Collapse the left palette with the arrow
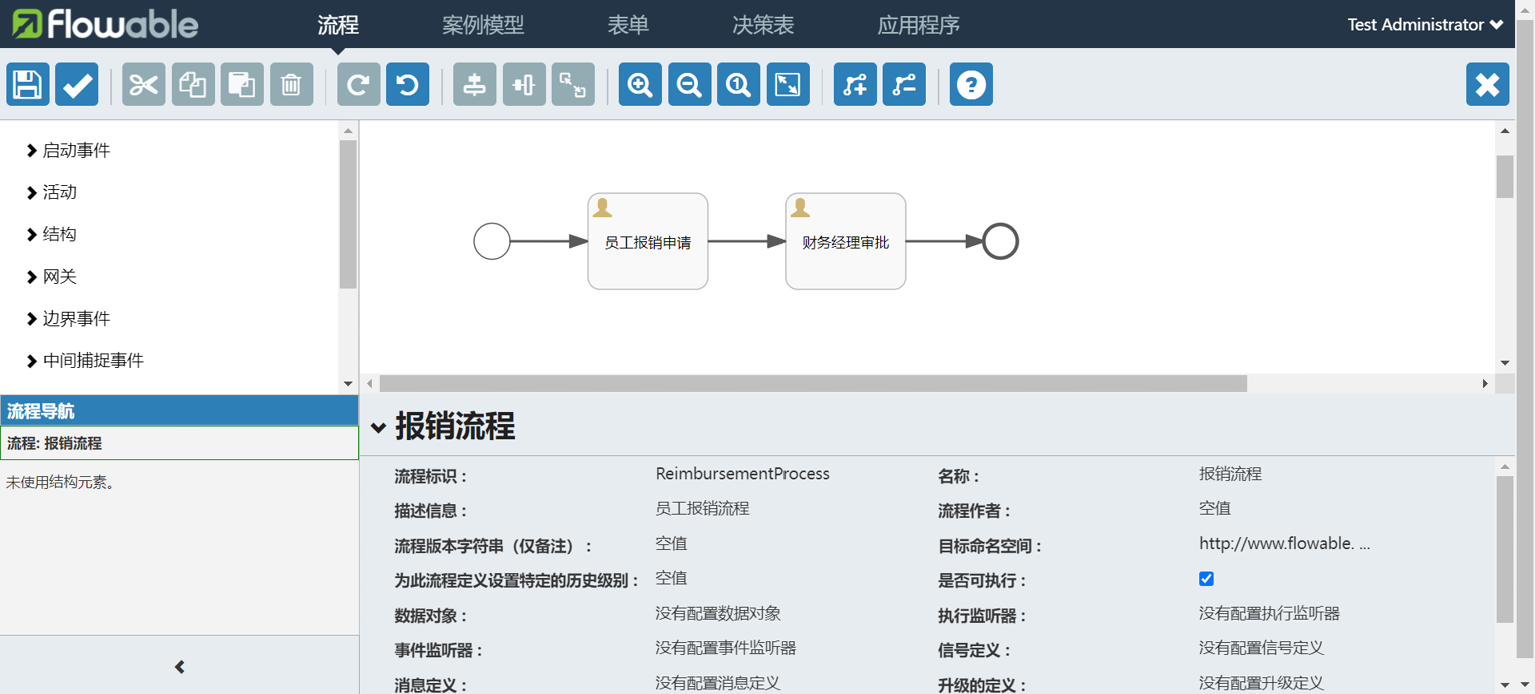 [180, 667]
